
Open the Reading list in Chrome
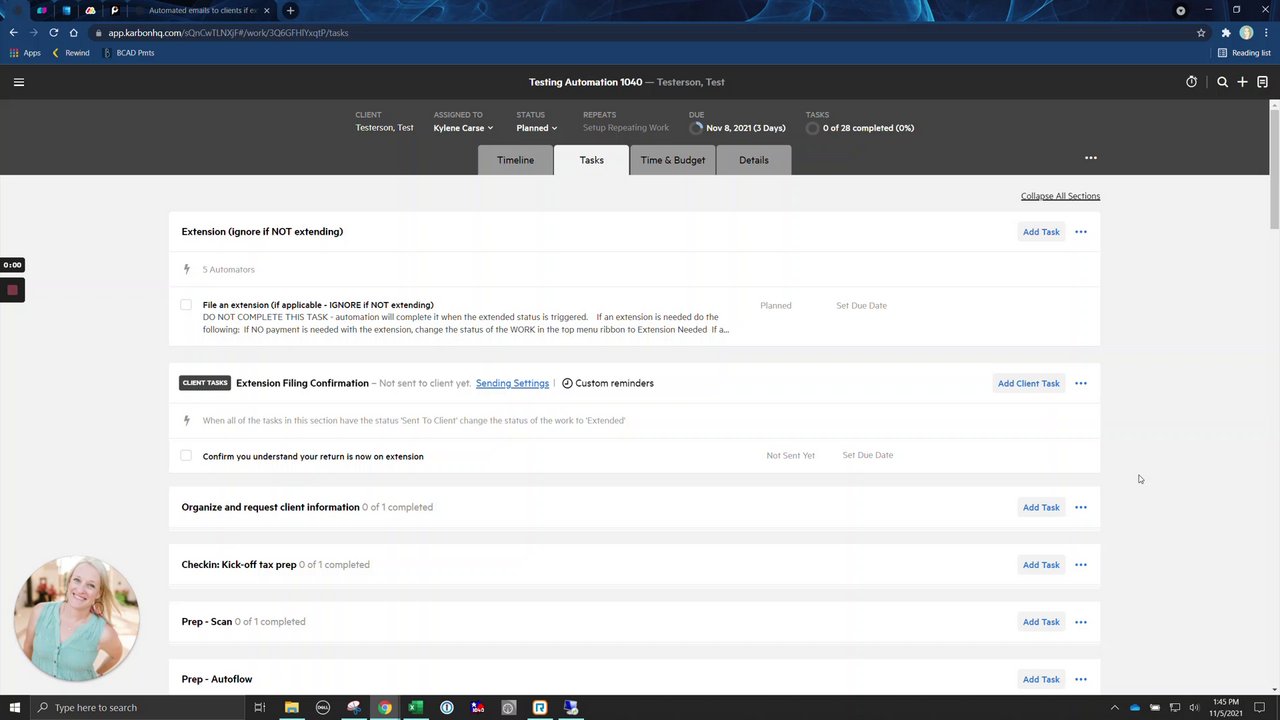click(x=1245, y=53)
